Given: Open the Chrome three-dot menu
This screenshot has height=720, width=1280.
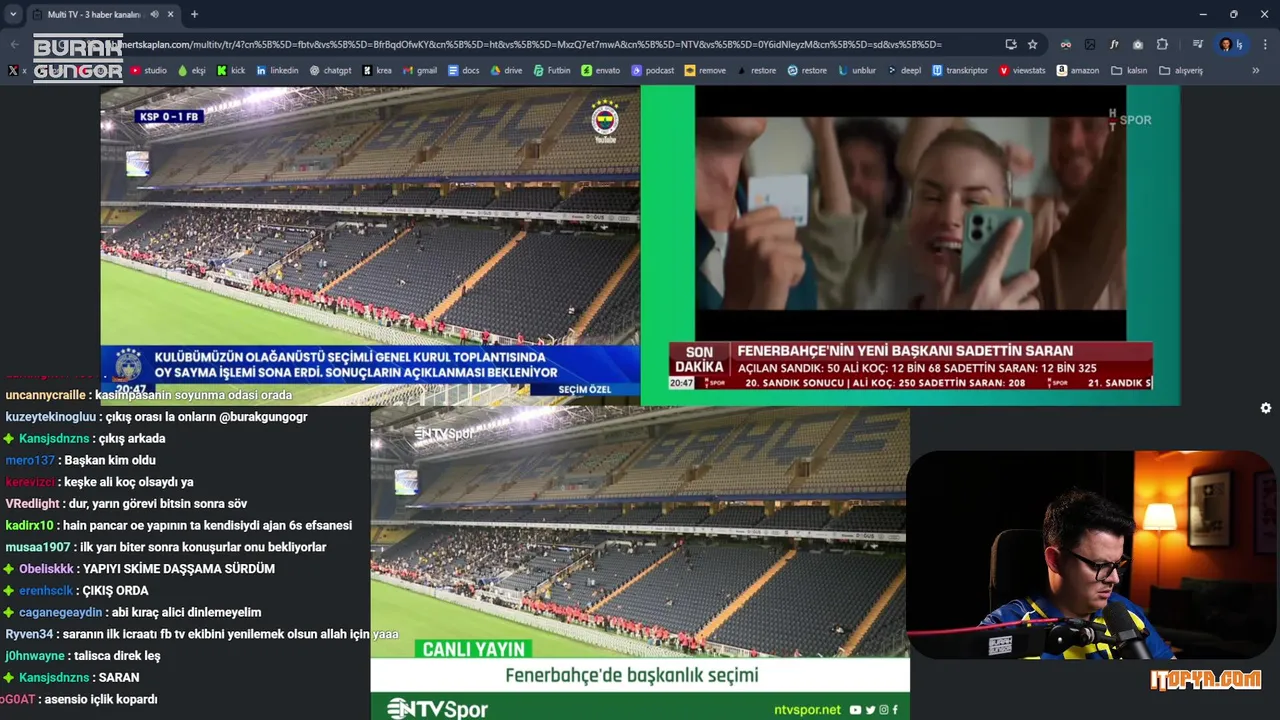Looking at the screenshot, I should point(1265,44).
